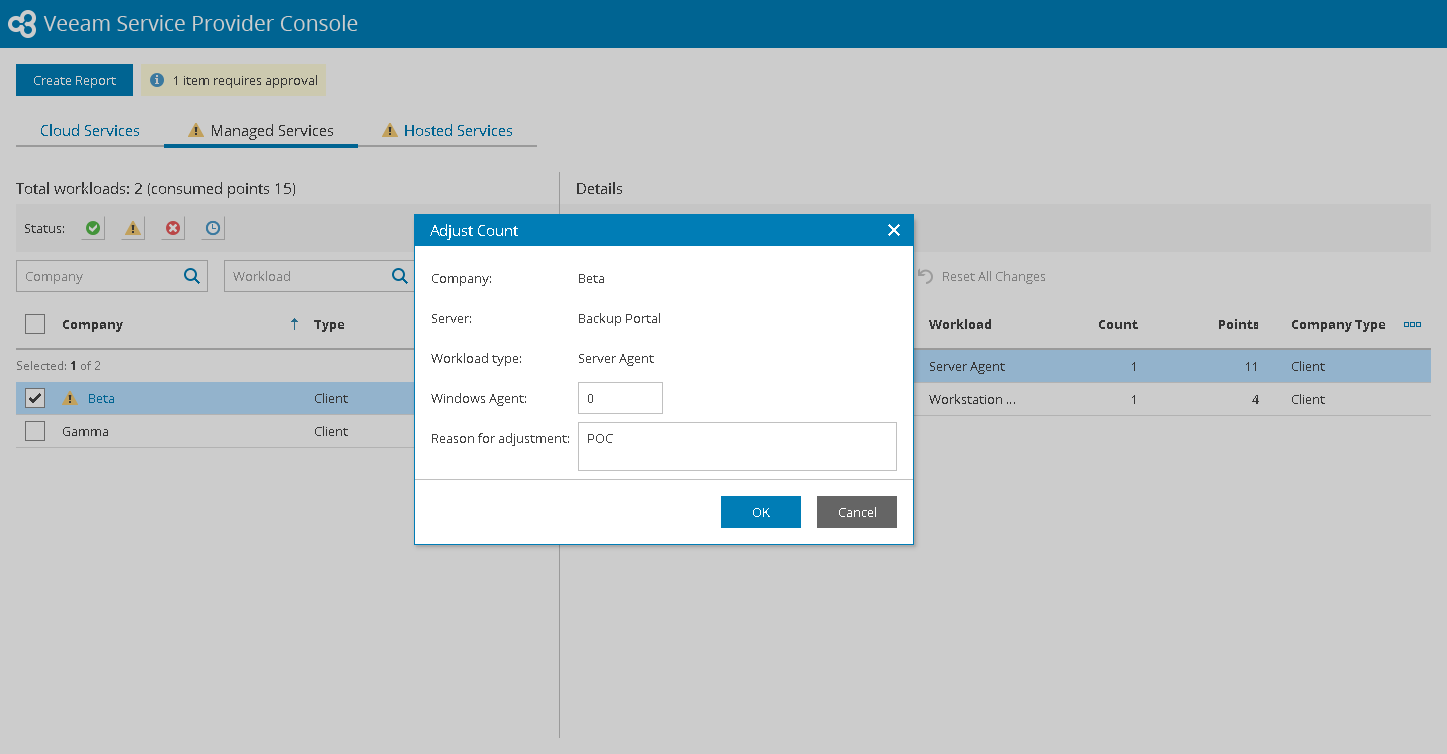
Task: Click the Workload search field
Action: click(320, 277)
